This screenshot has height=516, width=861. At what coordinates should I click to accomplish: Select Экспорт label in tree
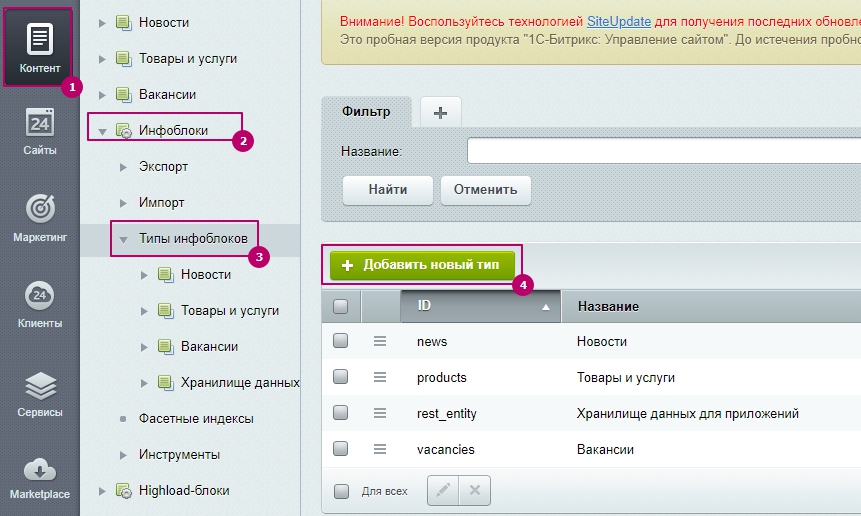(x=163, y=167)
